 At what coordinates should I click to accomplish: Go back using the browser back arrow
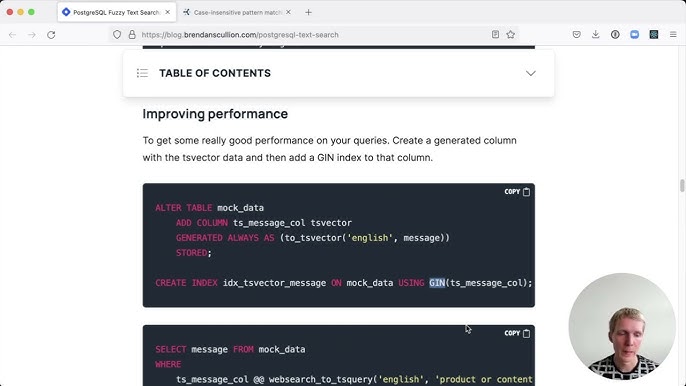(x=12, y=35)
